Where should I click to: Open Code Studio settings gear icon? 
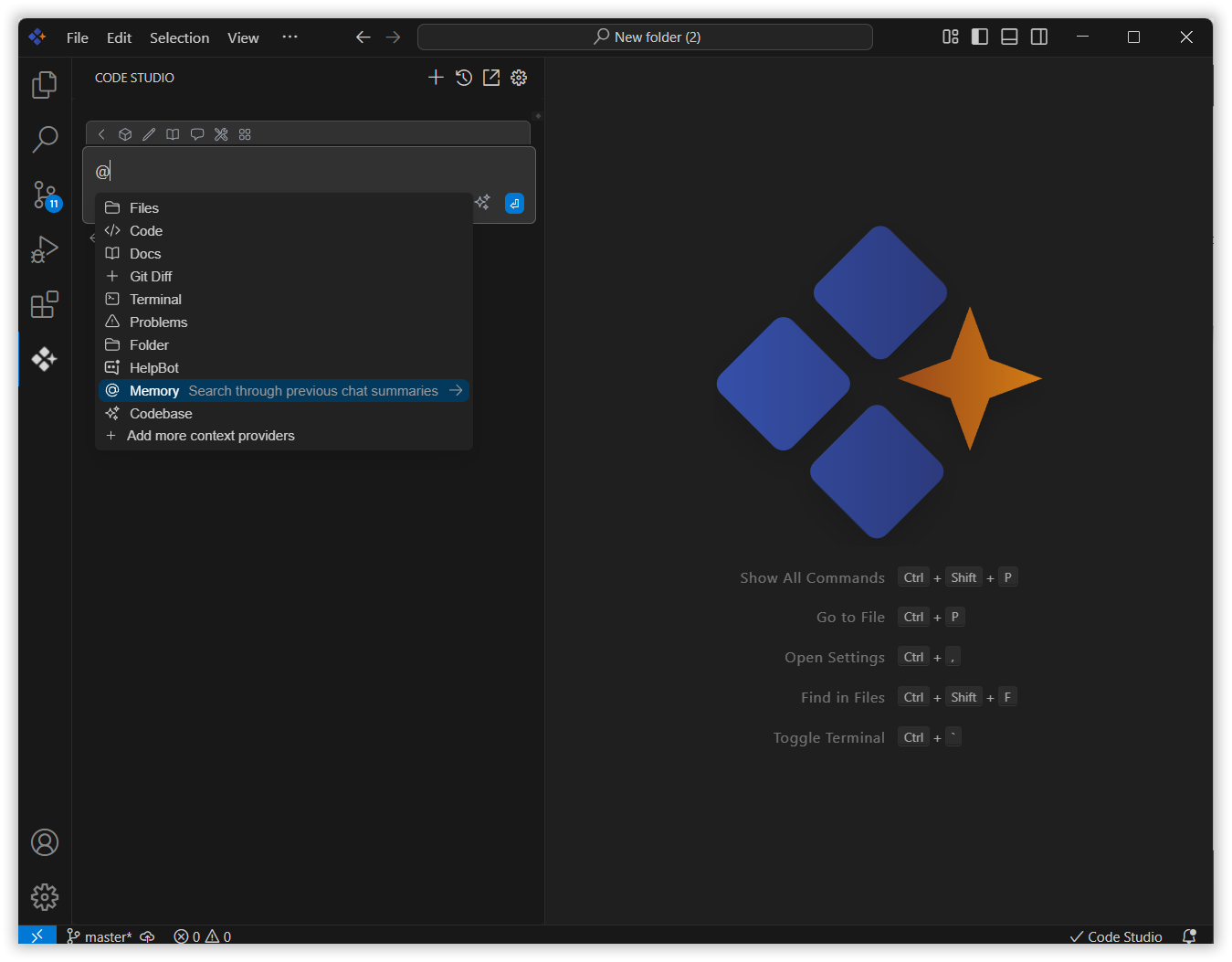click(519, 78)
